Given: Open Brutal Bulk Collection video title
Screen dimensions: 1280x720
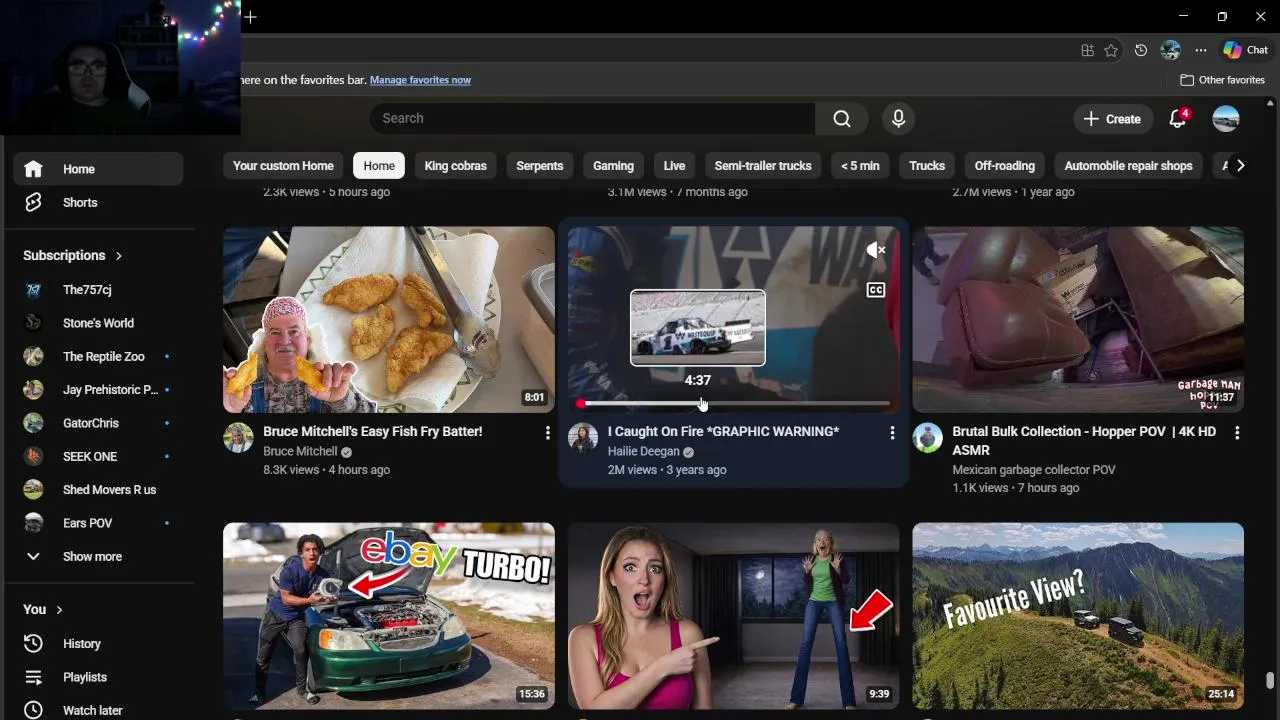Looking at the screenshot, I should click(x=1084, y=441).
